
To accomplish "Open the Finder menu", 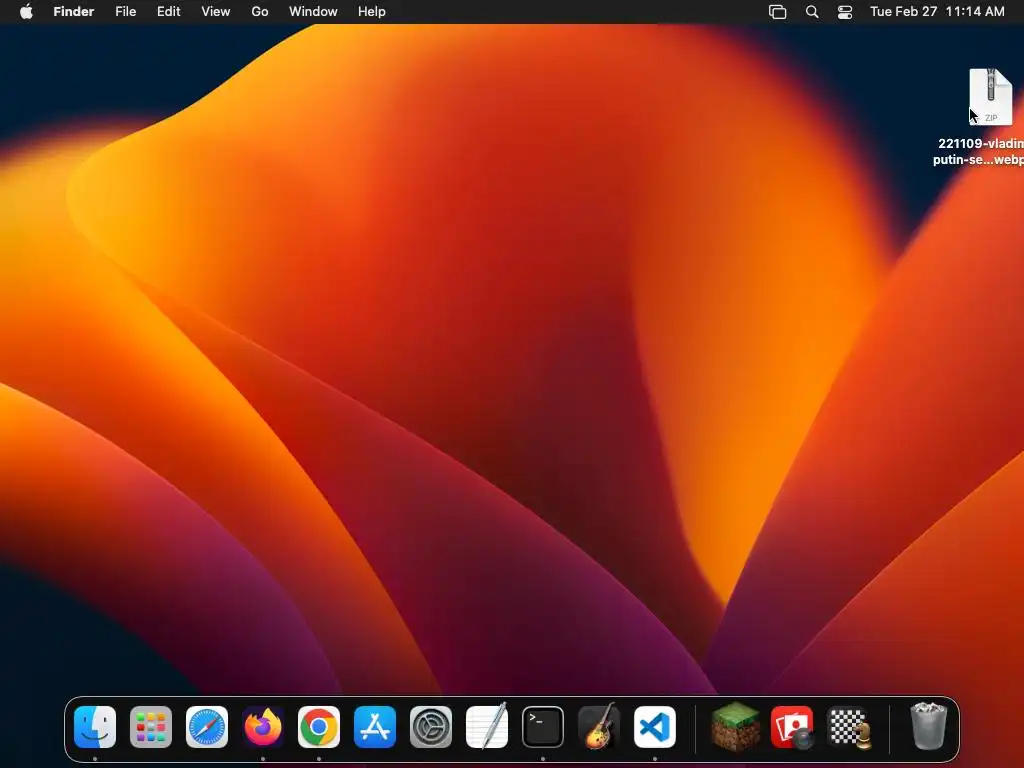I will (x=74, y=12).
